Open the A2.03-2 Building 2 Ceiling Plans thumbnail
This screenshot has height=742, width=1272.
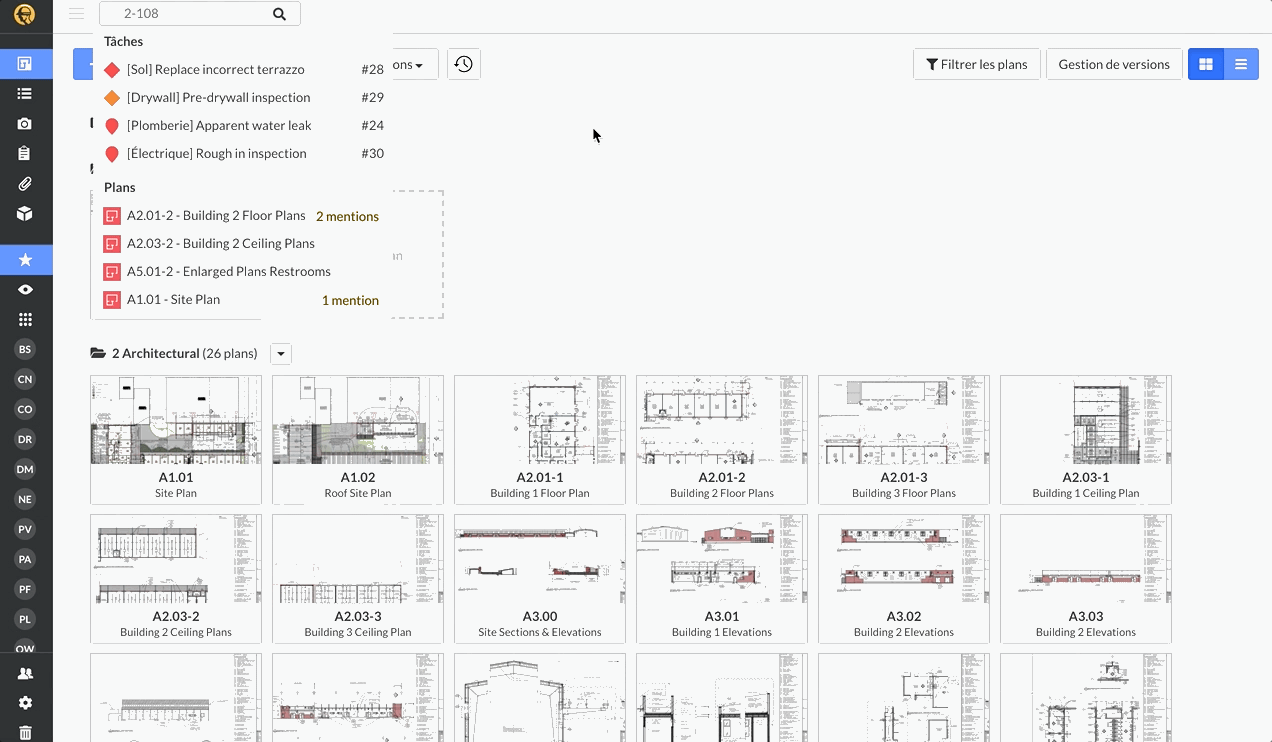[176, 579]
